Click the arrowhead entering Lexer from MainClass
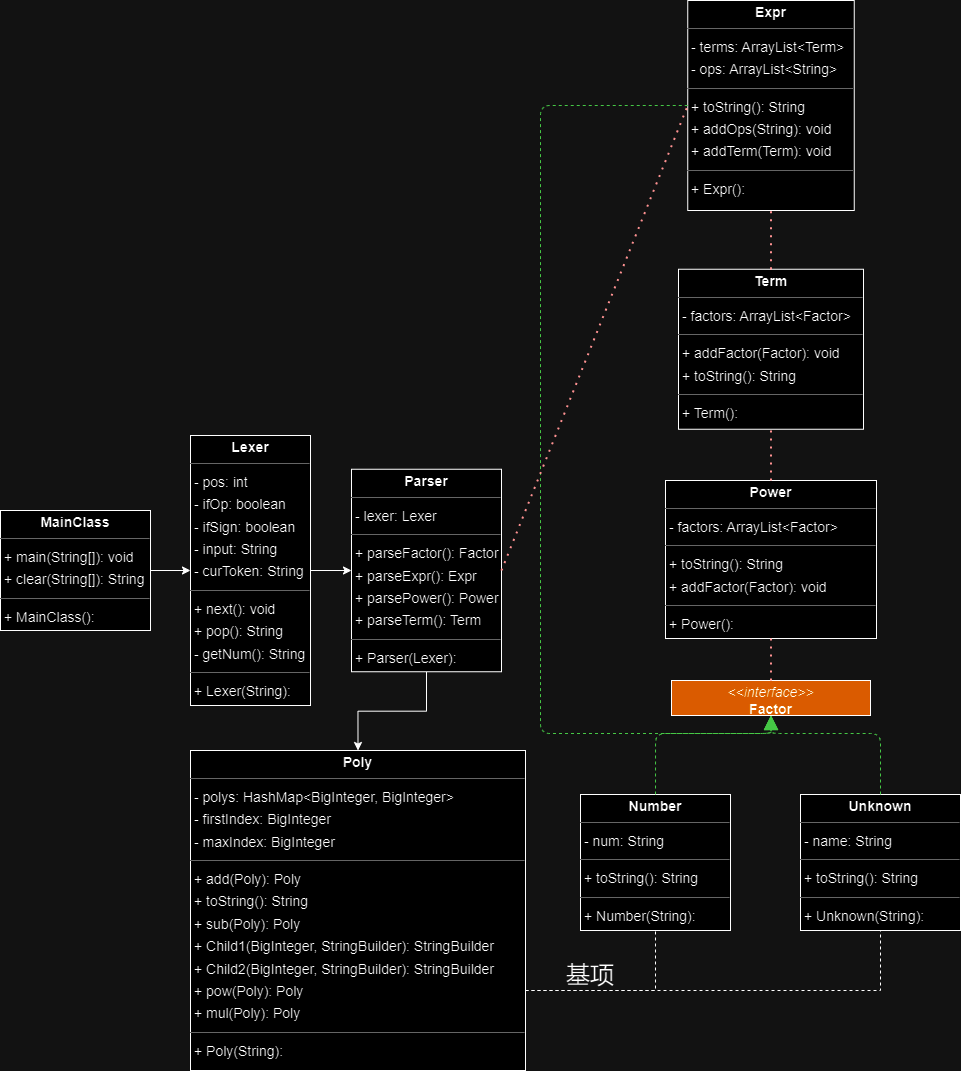Viewport: 961px width, 1071px height. [186, 570]
